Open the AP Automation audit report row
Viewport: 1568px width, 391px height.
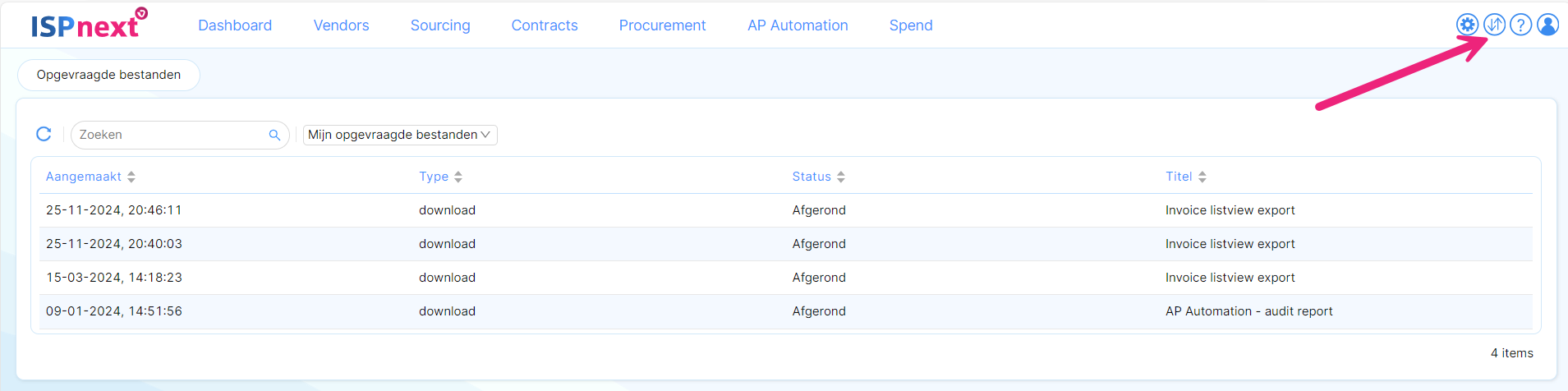[786, 311]
